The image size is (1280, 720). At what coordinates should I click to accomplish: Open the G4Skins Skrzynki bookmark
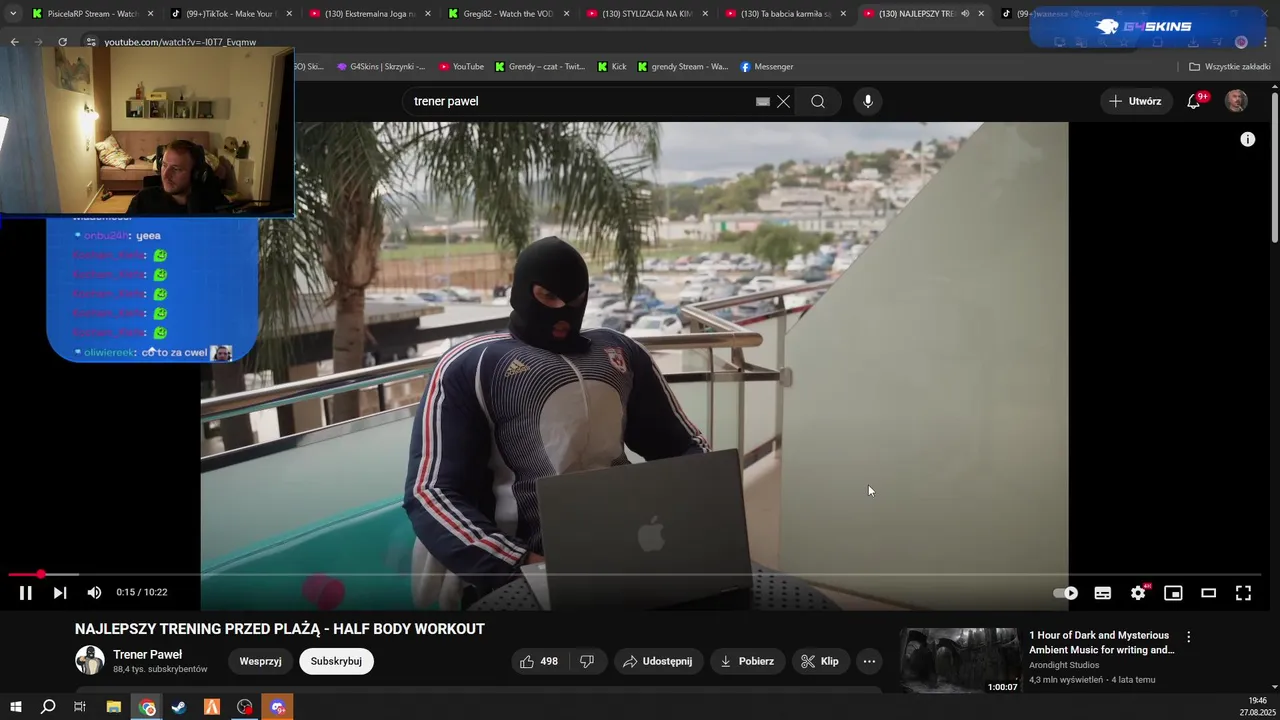381,67
